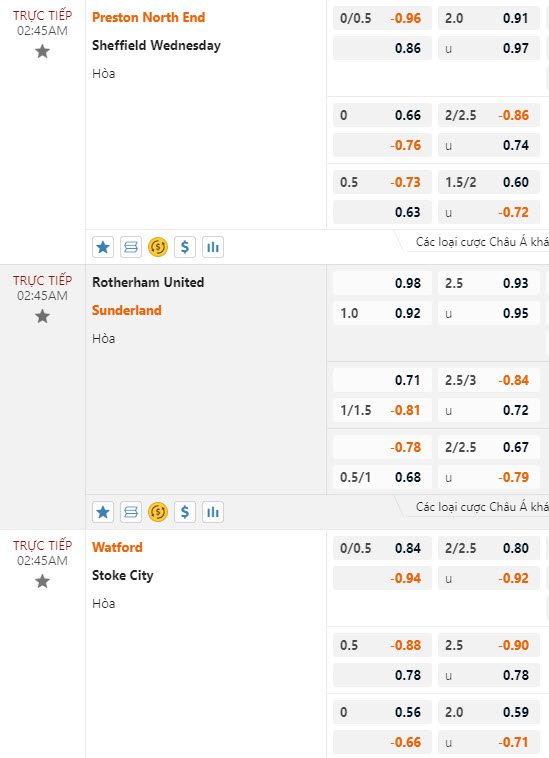Click dollar sign icon under Preston match
Viewport: 549px width, 758px height.
(x=185, y=247)
